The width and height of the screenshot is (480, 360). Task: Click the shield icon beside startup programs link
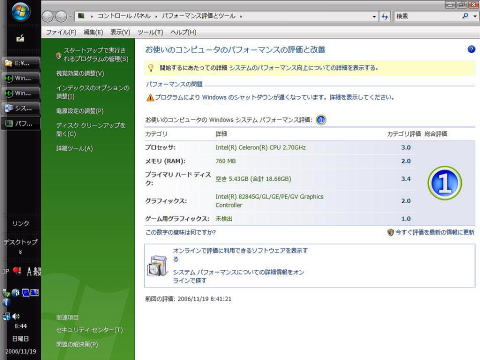click(58, 56)
